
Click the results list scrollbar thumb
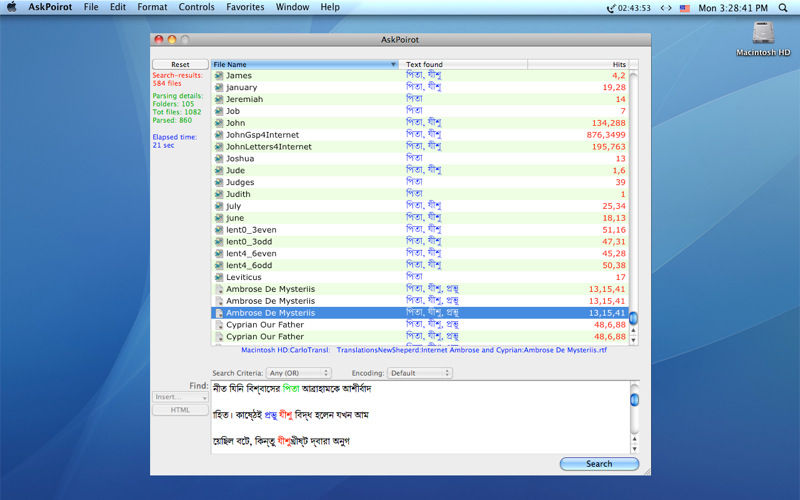point(634,318)
